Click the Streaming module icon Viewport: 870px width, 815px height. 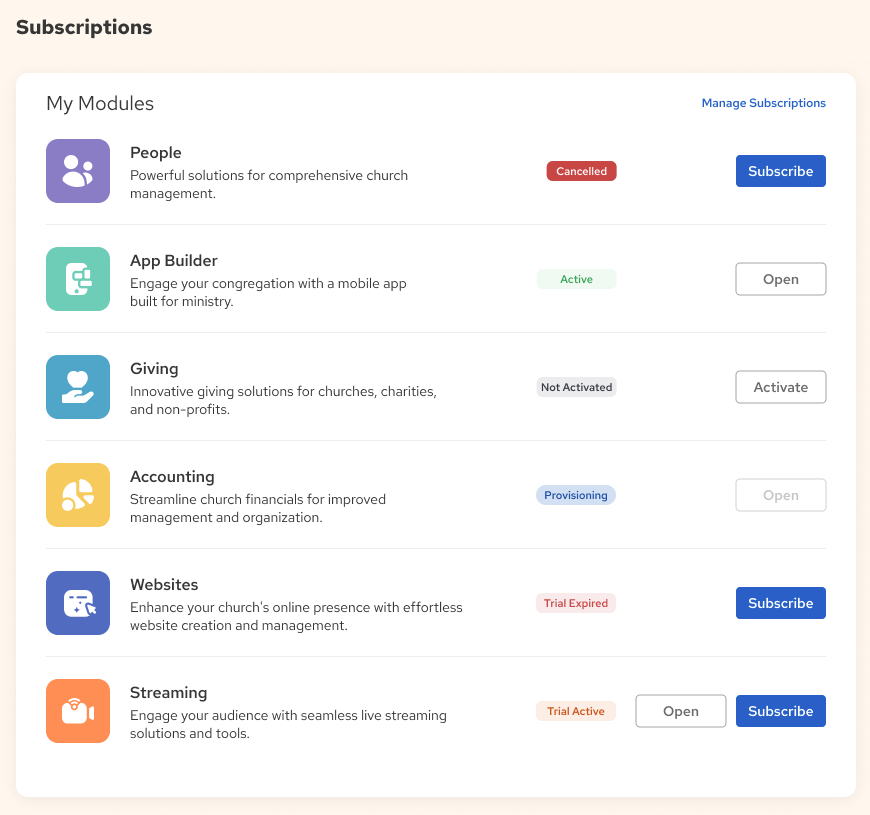tap(77, 710)
